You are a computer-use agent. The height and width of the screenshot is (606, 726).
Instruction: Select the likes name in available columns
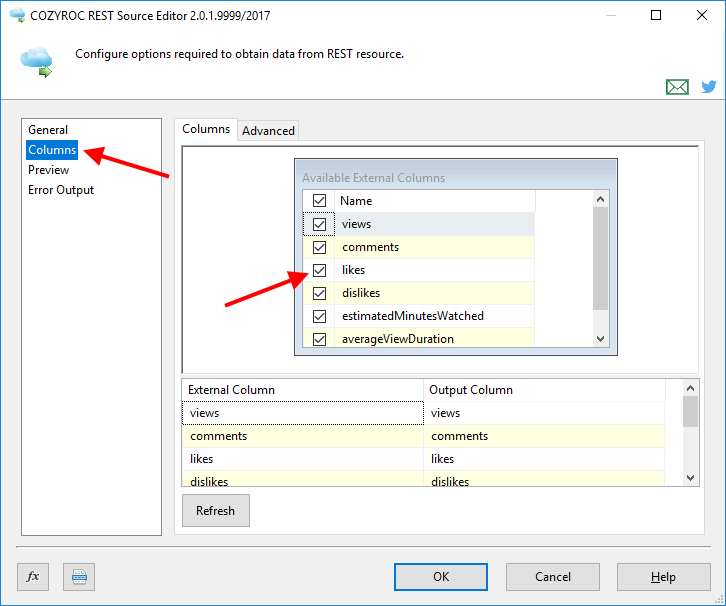[x=353, y=270]
